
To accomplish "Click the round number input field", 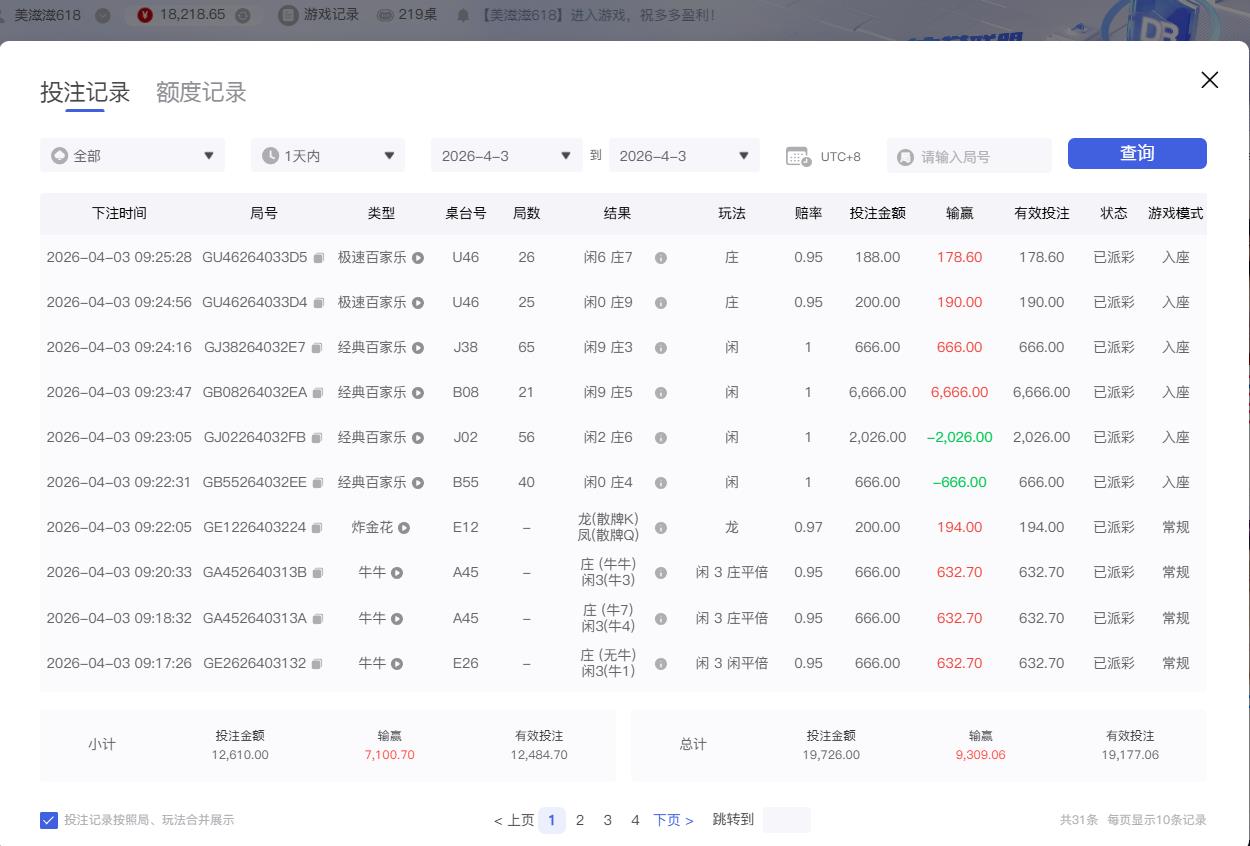I will [x=980, y=157].
